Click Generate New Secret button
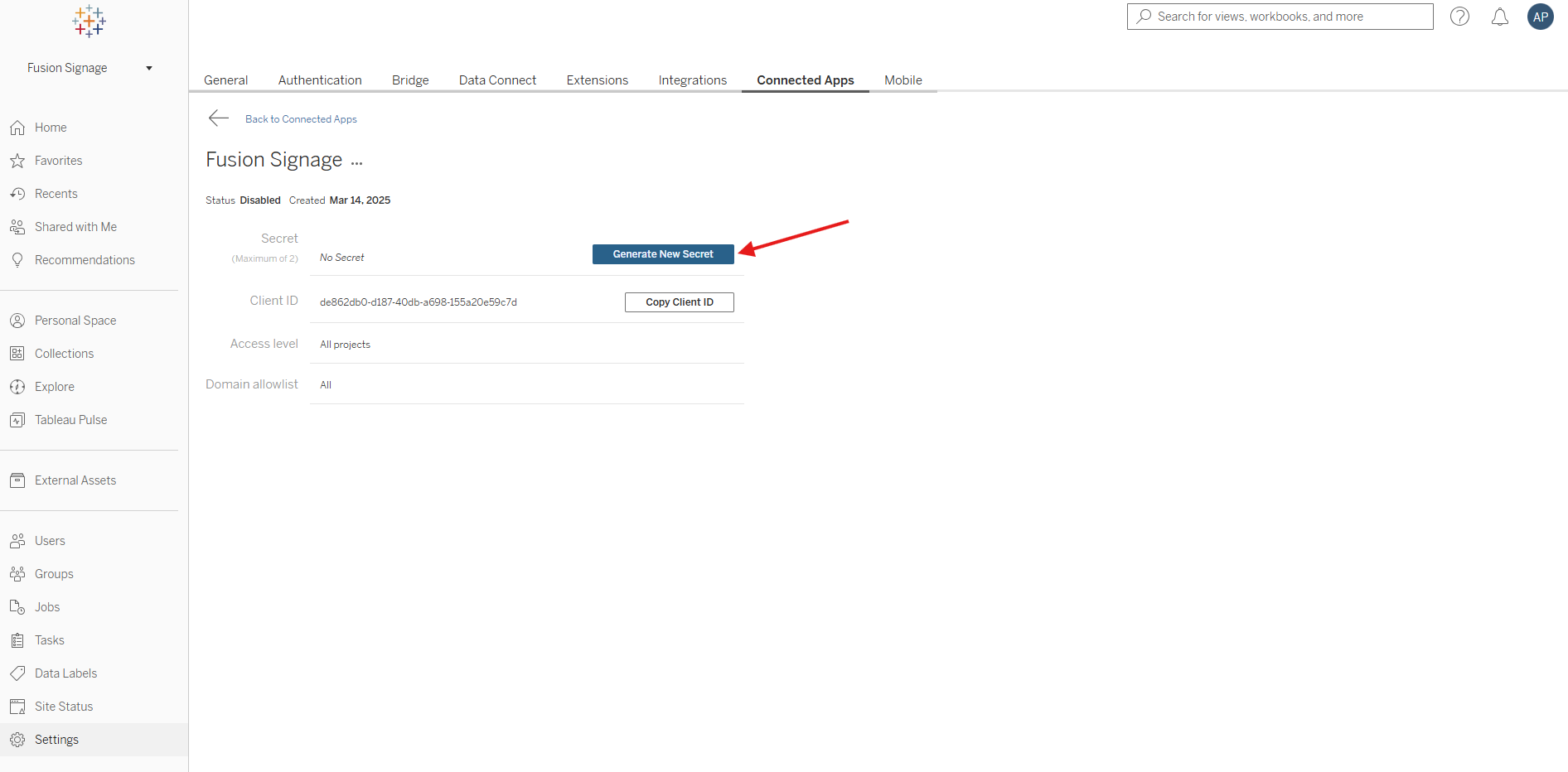The height and width of the screenshot is (772, 1568). click(663, 254)
